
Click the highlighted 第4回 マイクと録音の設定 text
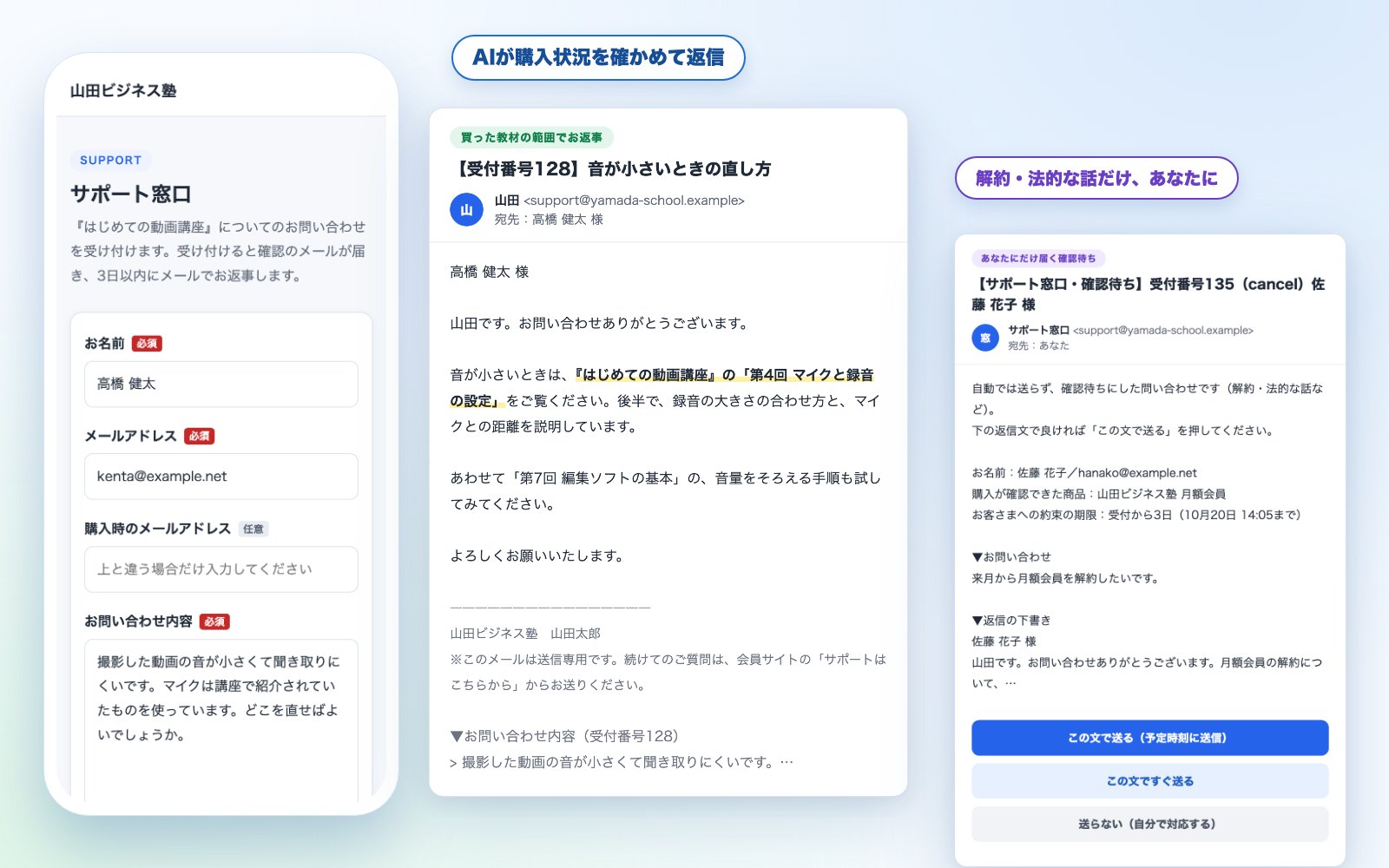662,387
